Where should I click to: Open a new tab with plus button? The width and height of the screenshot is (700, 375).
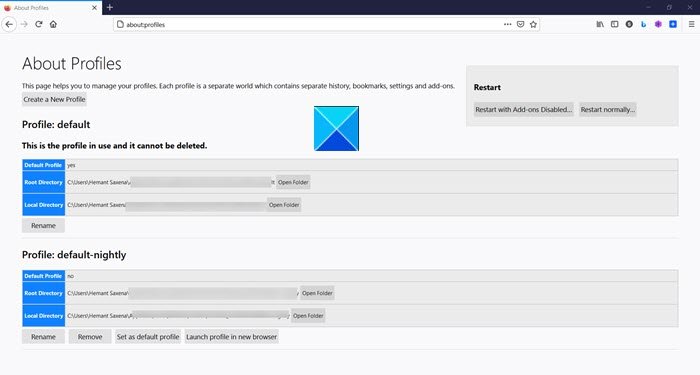click(110, 7)
